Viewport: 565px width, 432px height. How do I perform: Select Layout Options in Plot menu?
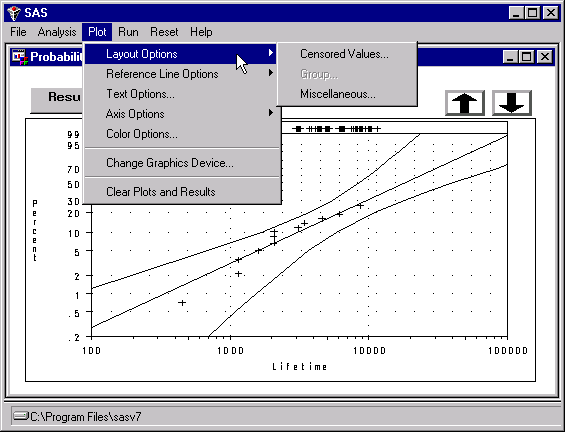[181, 54]
